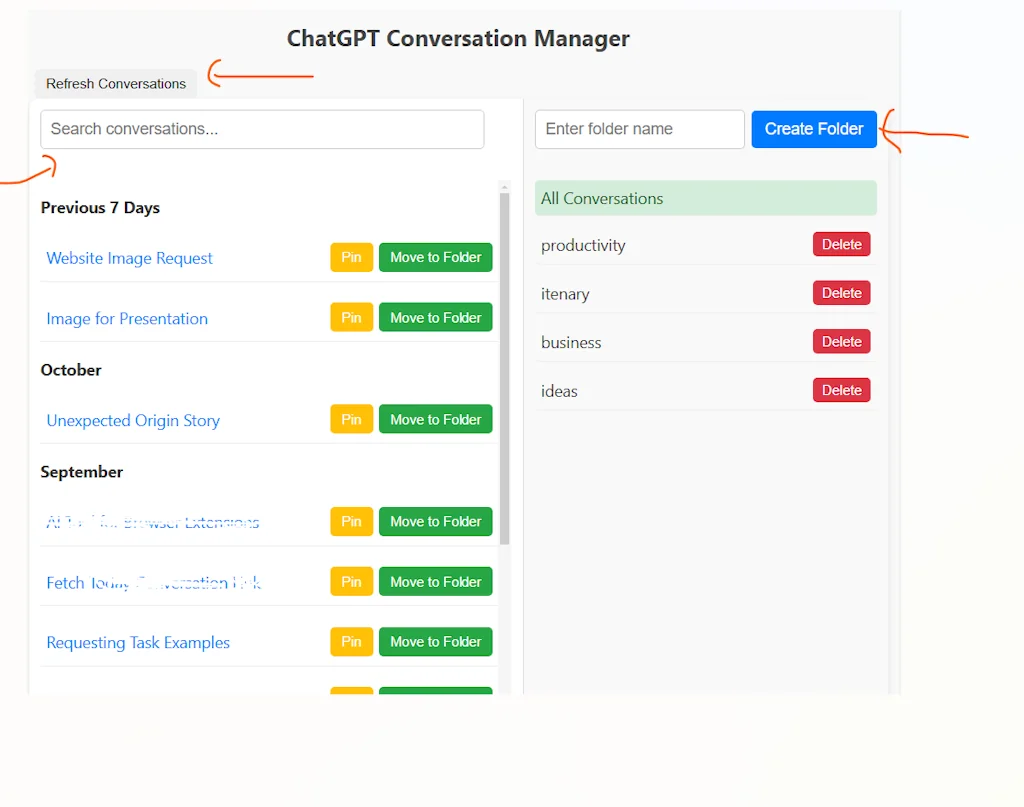Open the Image for Presentation conversation
This screenshot has width=1024, height=807.
tap(127, 318)
